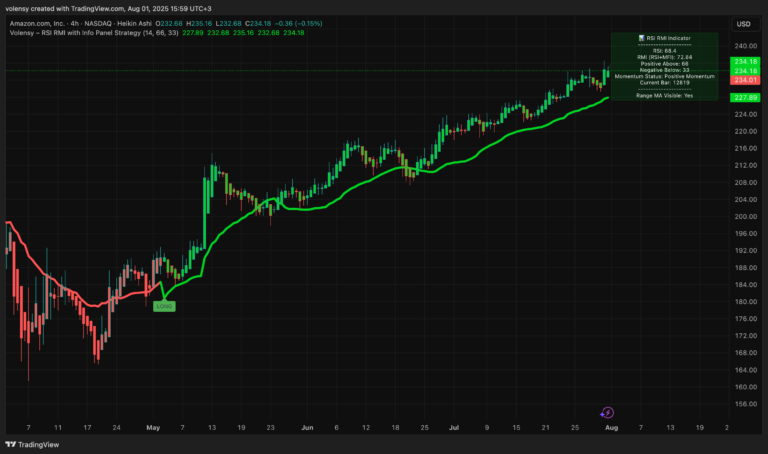Click 'Current Bar: 12819' in the info panel
768x454 pixels.
pyautogui.click(x=664, y=83)
